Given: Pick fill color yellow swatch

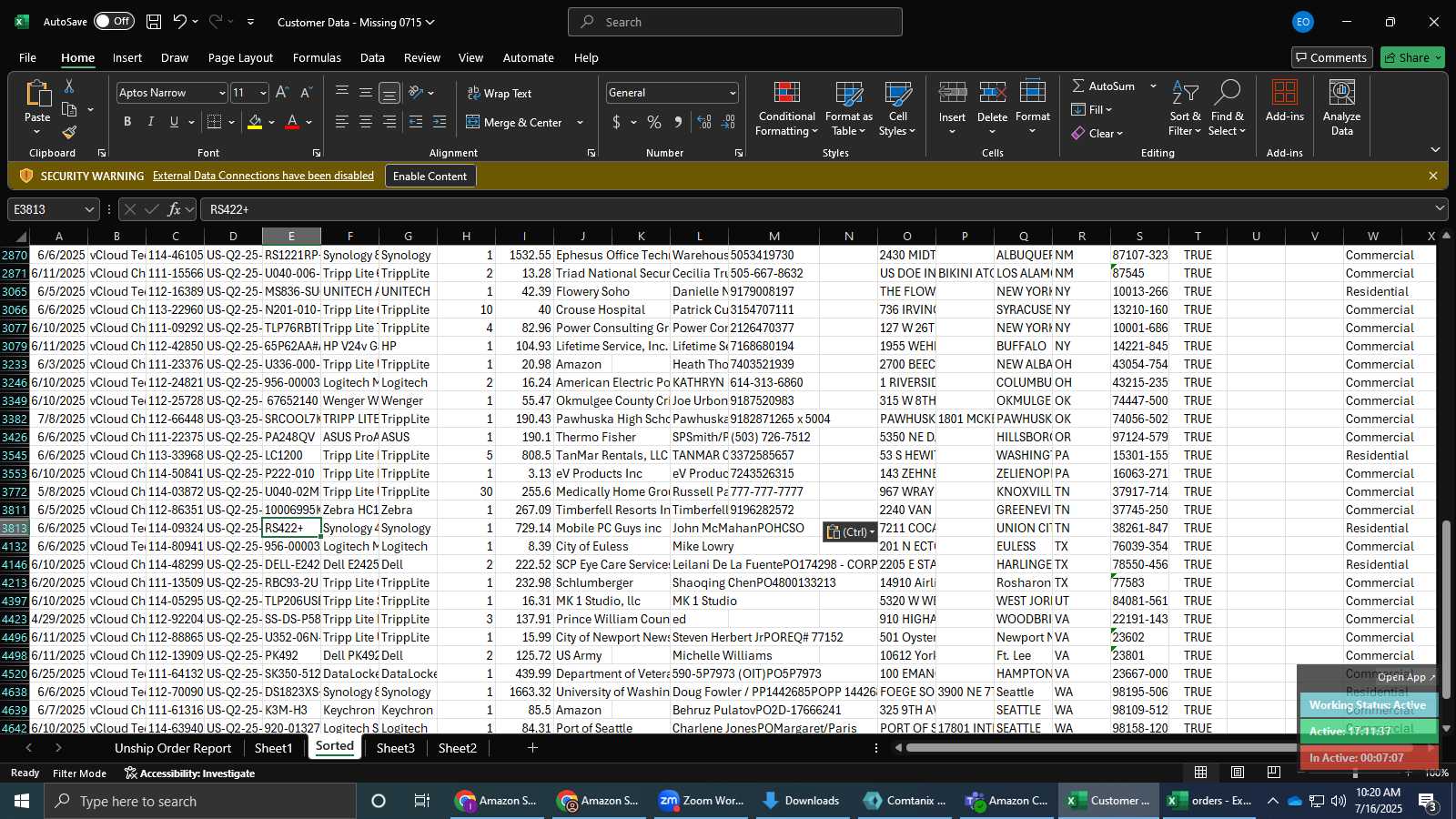Looking at the screenshot, I should pyautogui.click(x=255, y=122).
